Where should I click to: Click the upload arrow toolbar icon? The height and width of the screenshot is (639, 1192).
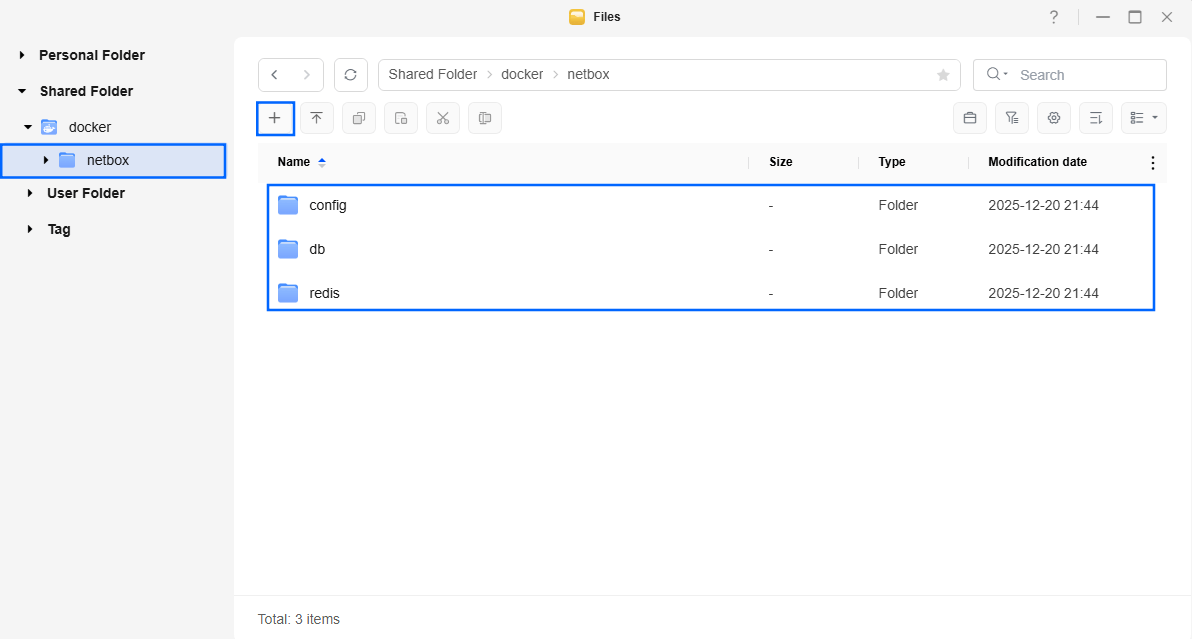pyautogui.click(x=317, y=118)
